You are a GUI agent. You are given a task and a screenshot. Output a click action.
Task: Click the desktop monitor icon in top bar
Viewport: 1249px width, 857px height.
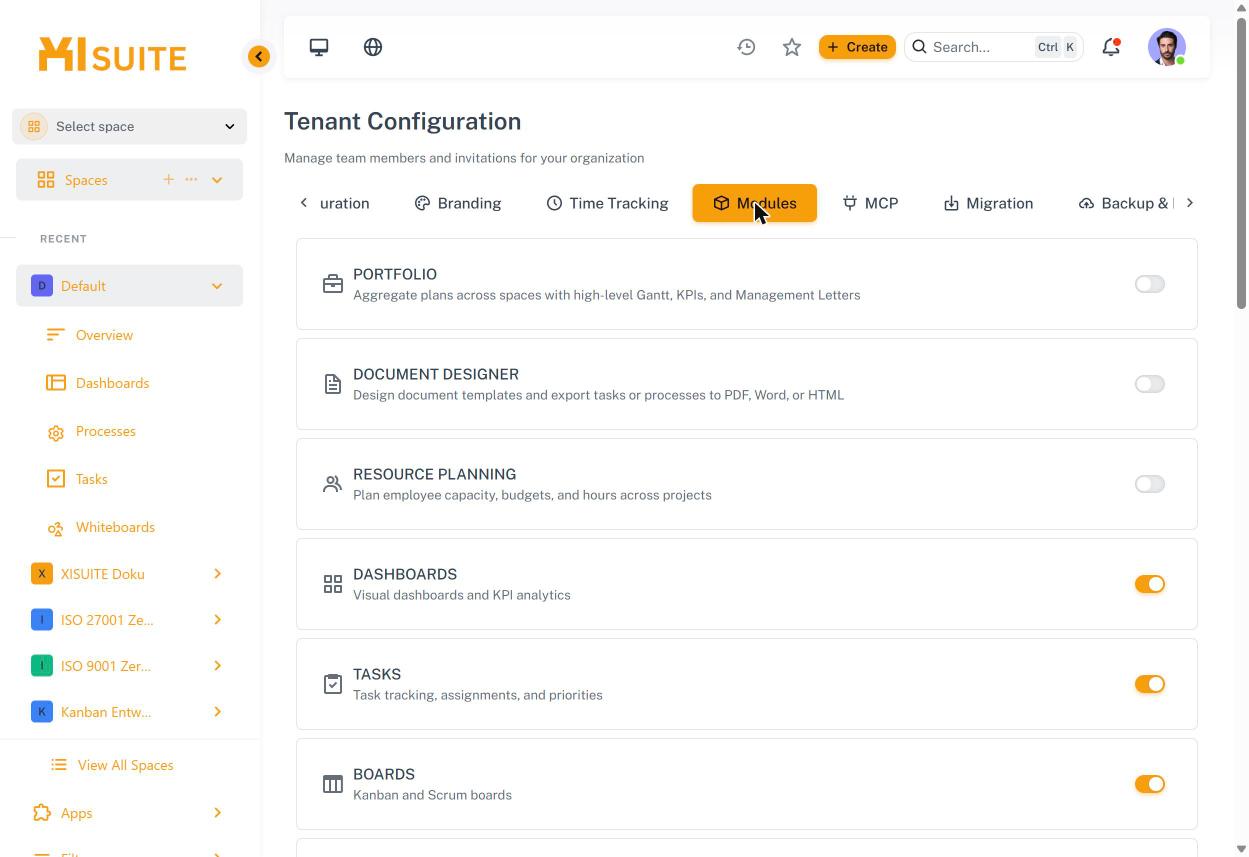[319, 47]
